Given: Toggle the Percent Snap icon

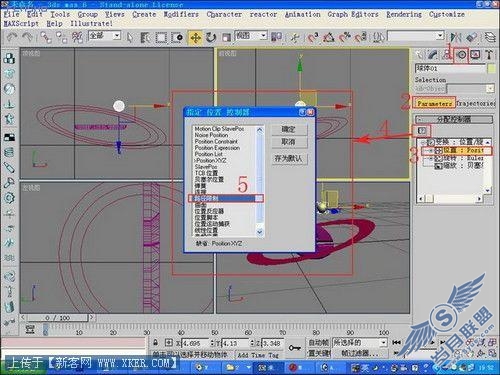Looking at the screenshot, I should coord(345,37).
